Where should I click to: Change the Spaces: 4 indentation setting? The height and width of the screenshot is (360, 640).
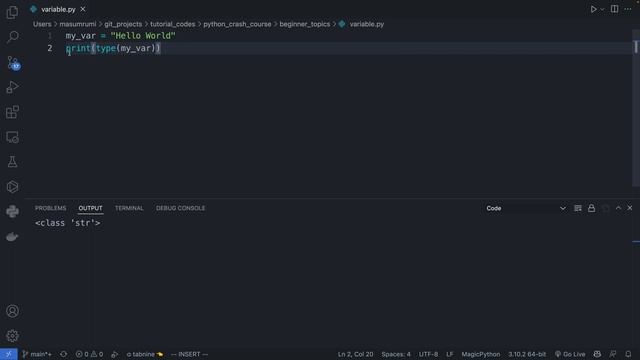(x=396, y=354)
